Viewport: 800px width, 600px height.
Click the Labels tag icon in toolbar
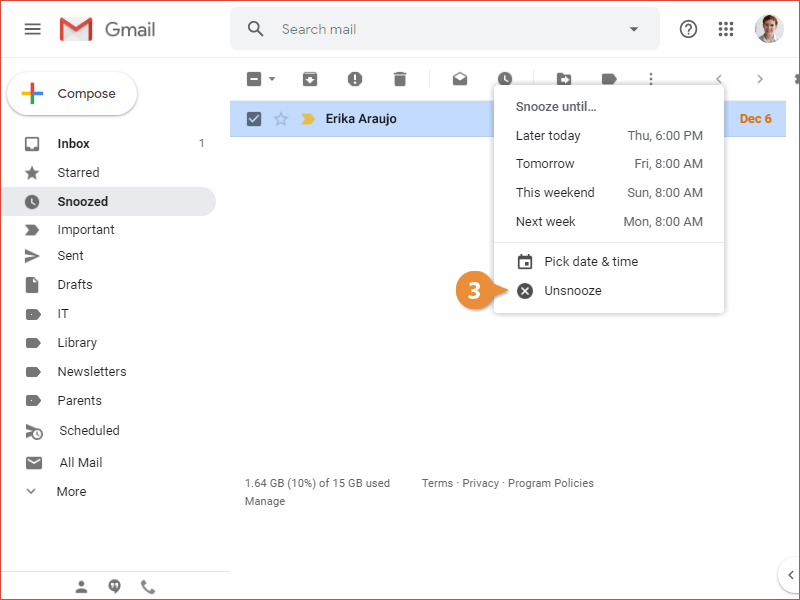(608, 79)
